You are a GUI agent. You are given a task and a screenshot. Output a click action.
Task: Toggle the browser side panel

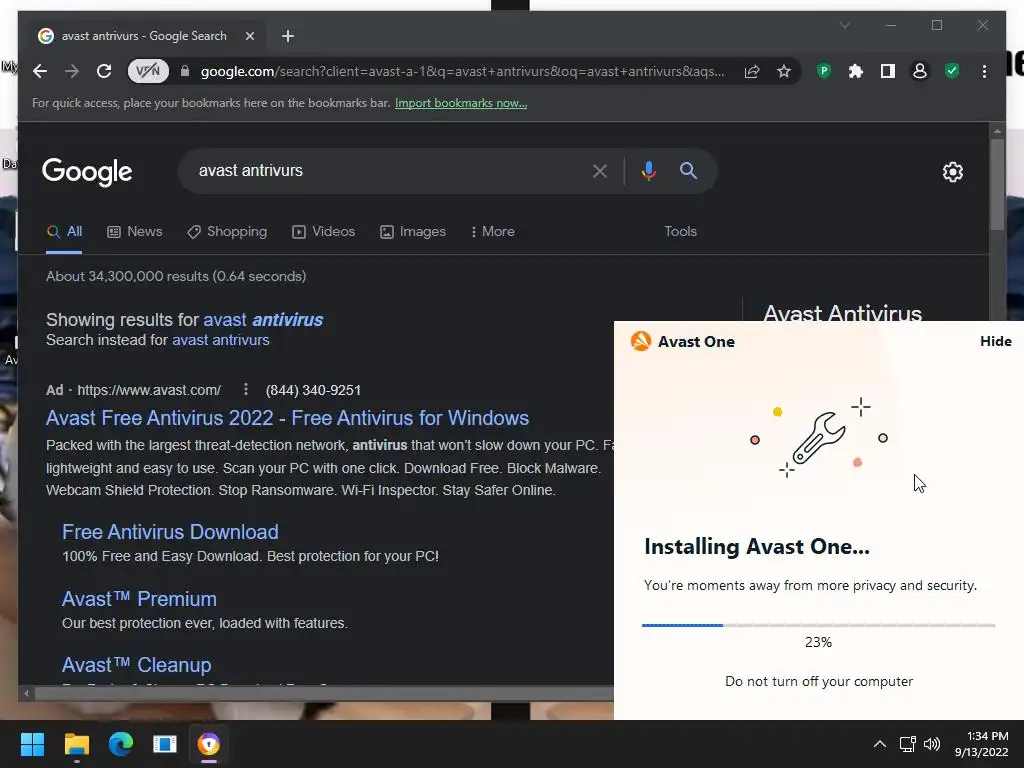tap(888, 71)
